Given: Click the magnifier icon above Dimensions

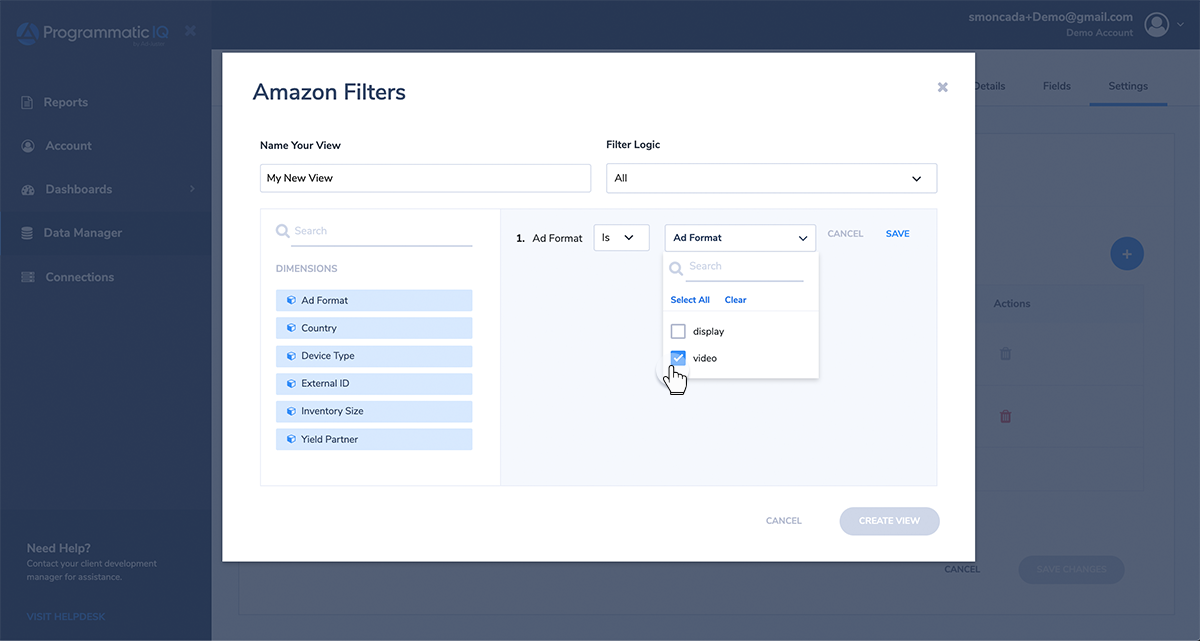Looking at the screenshot, I should click(282, 231).
